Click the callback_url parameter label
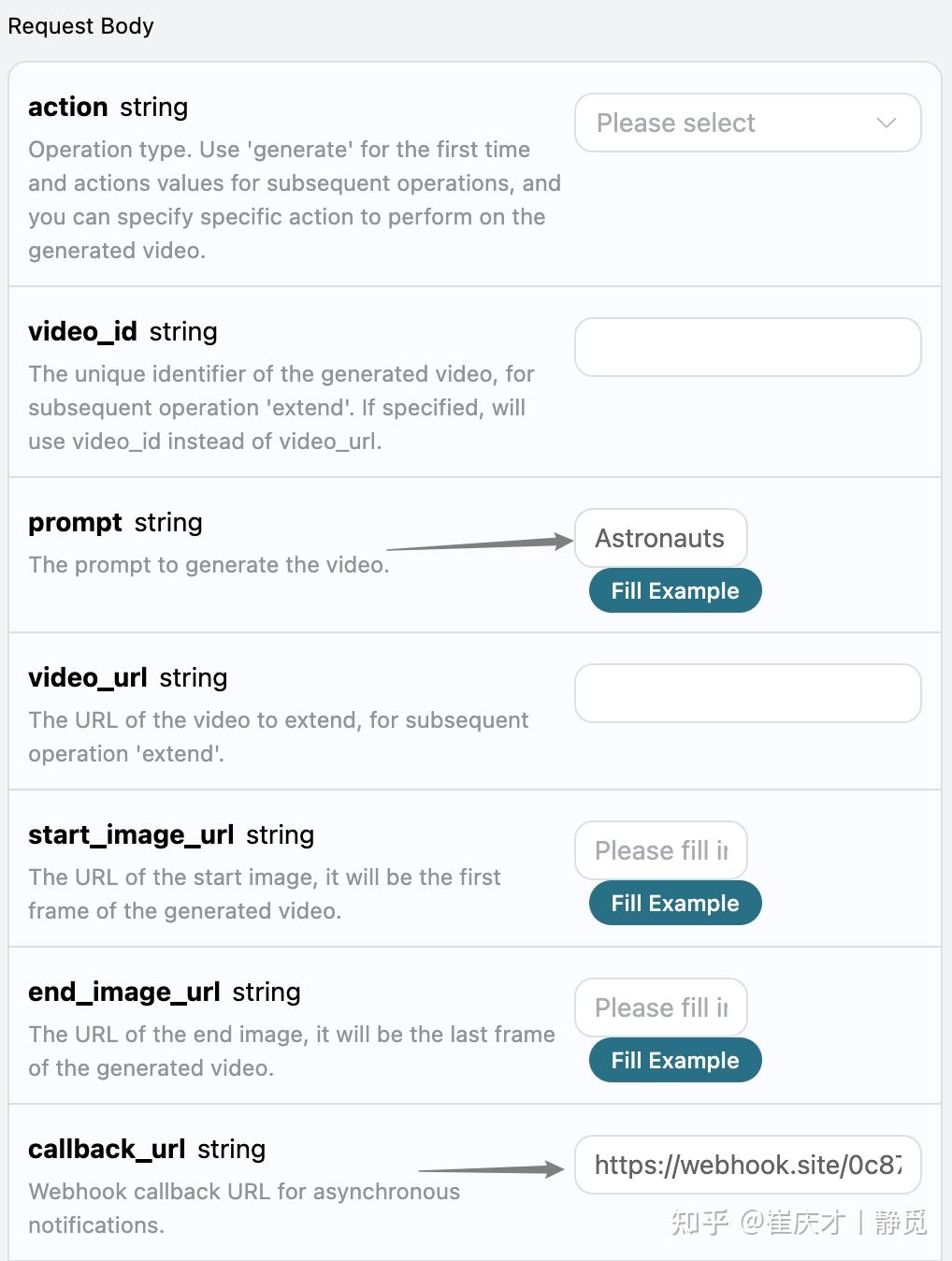This screenshot has width=952, height=1261. pos(106,1149)
